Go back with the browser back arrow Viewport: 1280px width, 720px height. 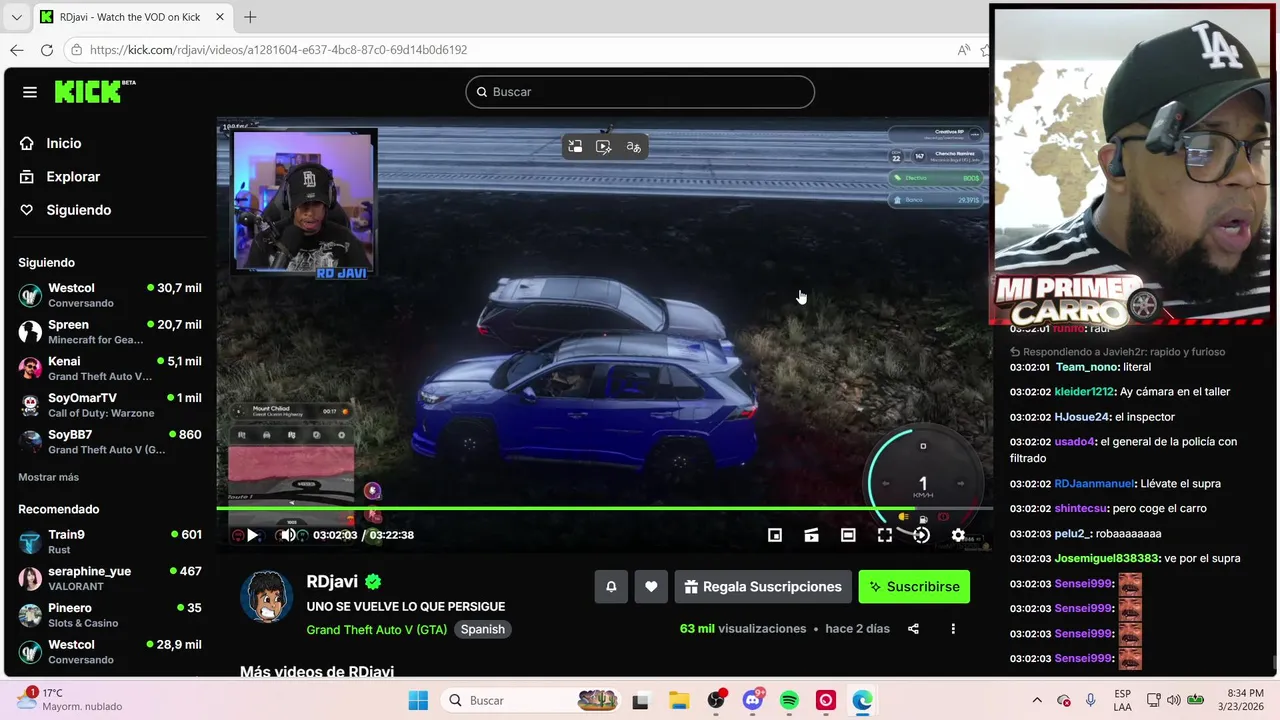click(16, 50)
